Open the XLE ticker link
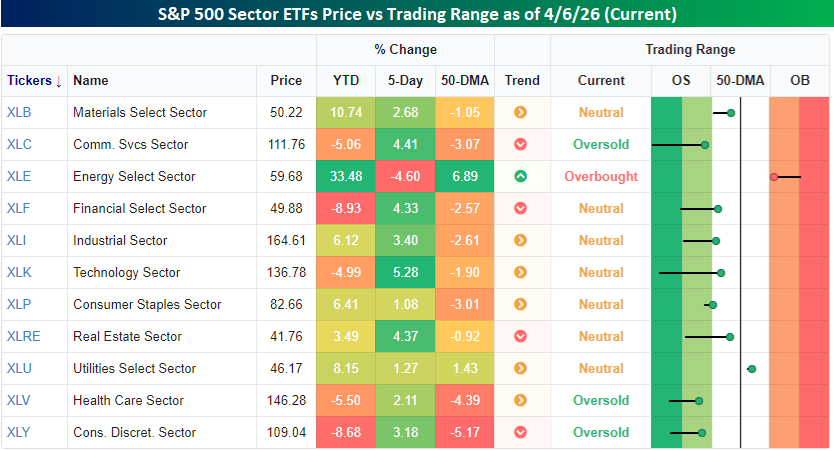834x451 pixels. point(19,177)
